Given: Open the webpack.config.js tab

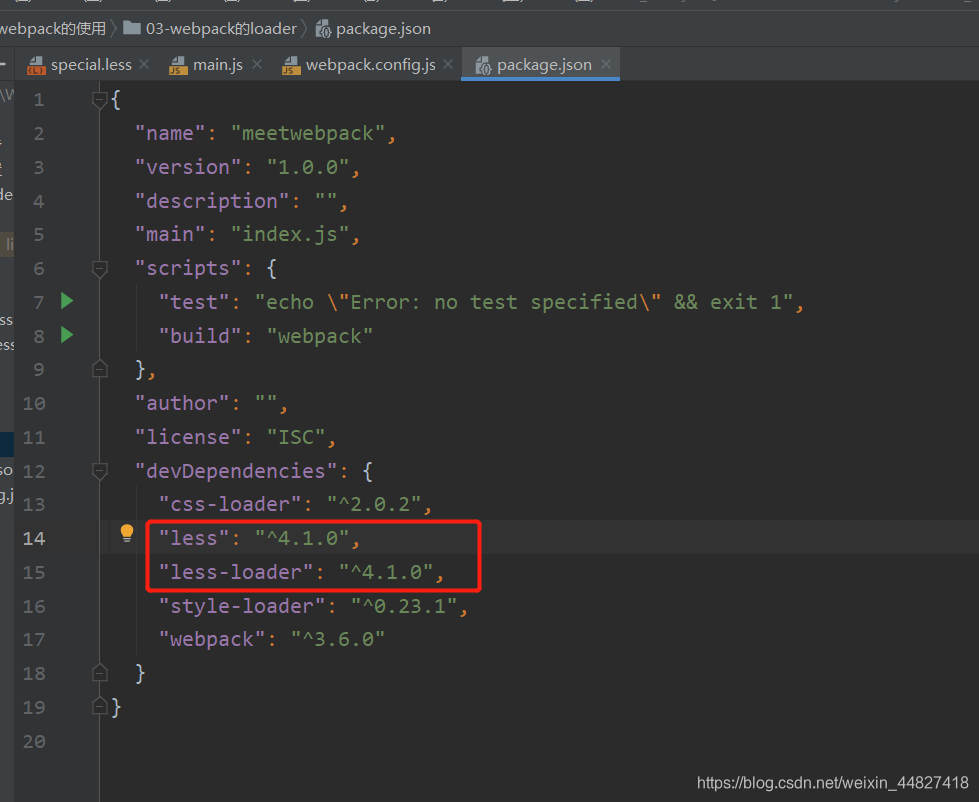Looking at the screenshot, I should pyautogui.click(x=368, y=65).
